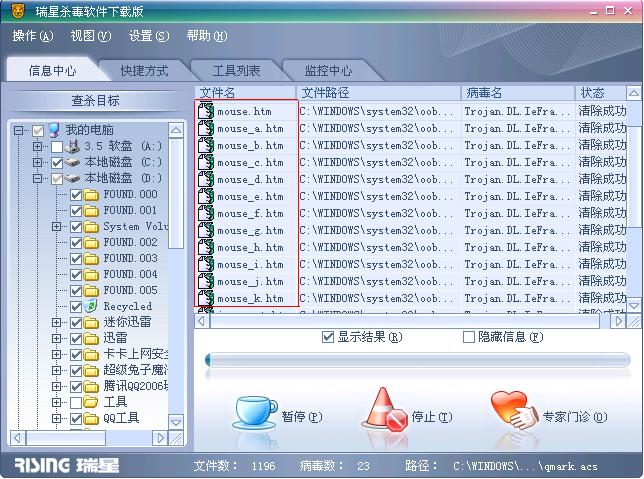Screen dimensions: 644x479
Task: Check the 工具 folder checkbox
Action: point(76,402)
